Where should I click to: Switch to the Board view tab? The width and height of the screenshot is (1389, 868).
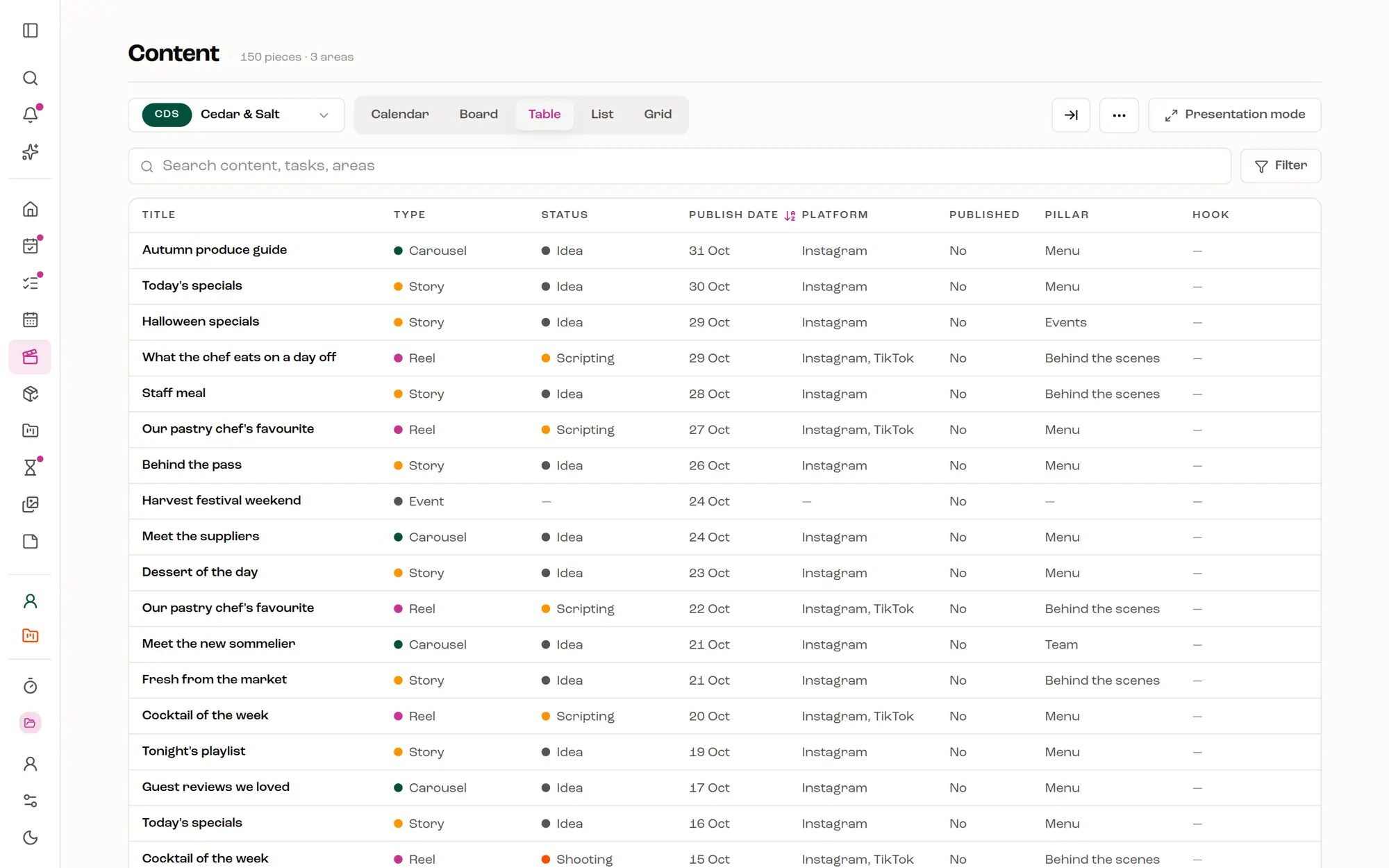click(479, 115)
